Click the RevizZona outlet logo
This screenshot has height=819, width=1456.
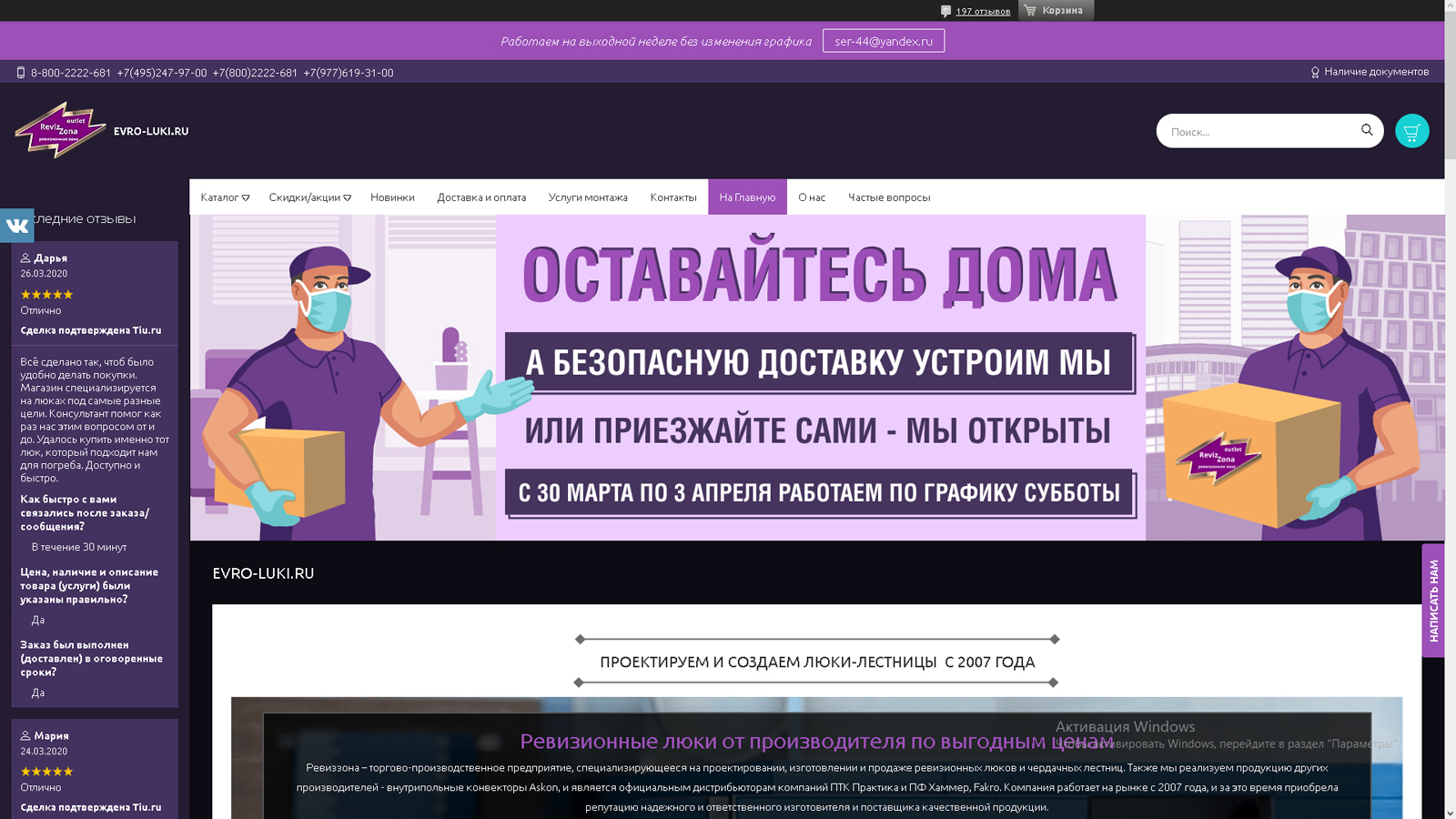[x=59, y=130]
